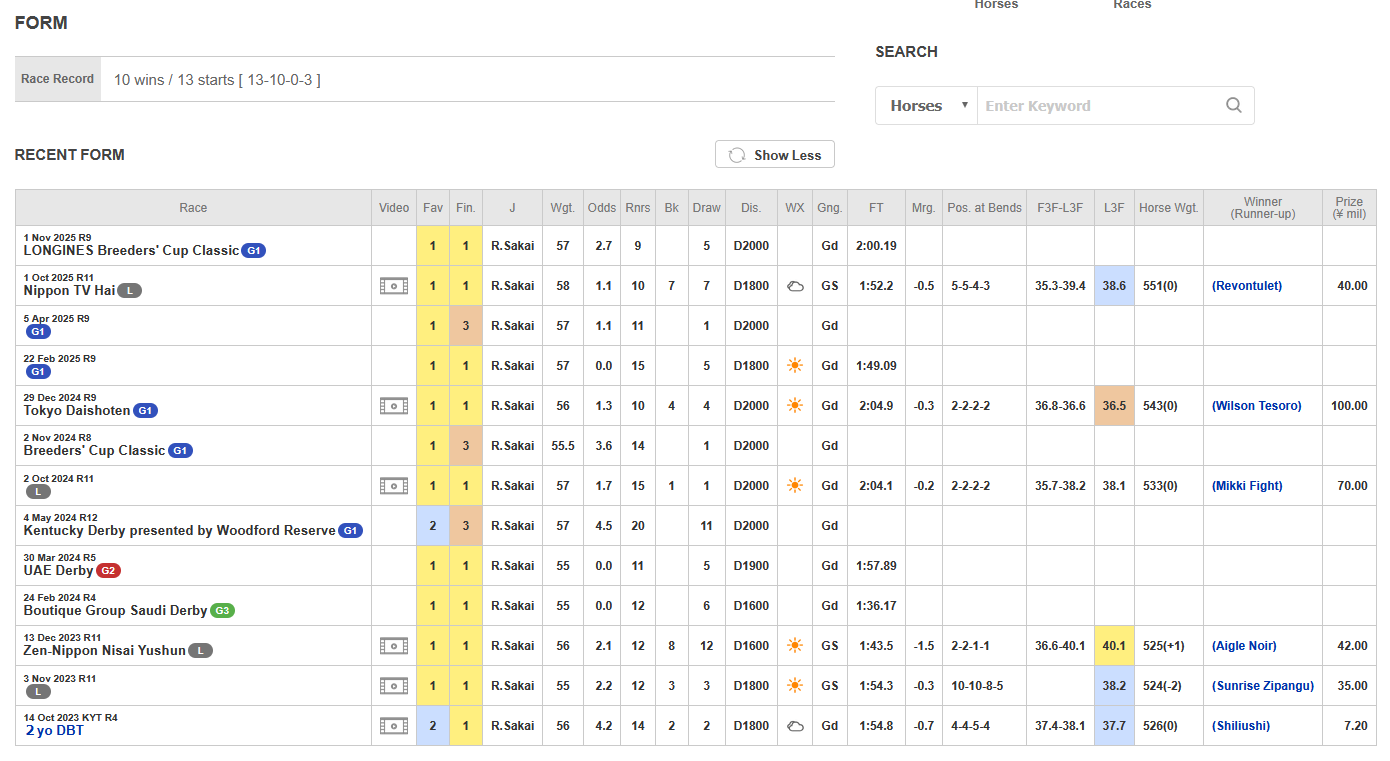Click the G1 badge in the 5 Apr 2025 row
This screenshot has width=1390, height=761.
coord(38,331)
